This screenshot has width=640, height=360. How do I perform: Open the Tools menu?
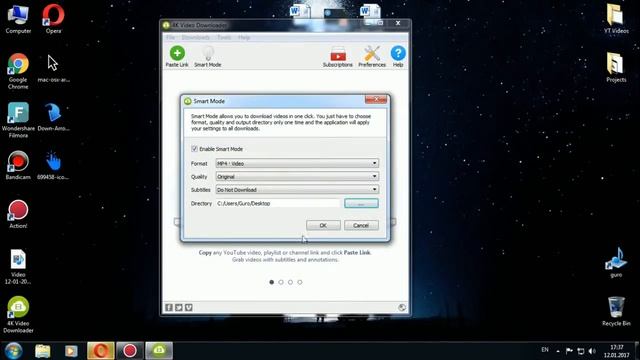(224, 38)
